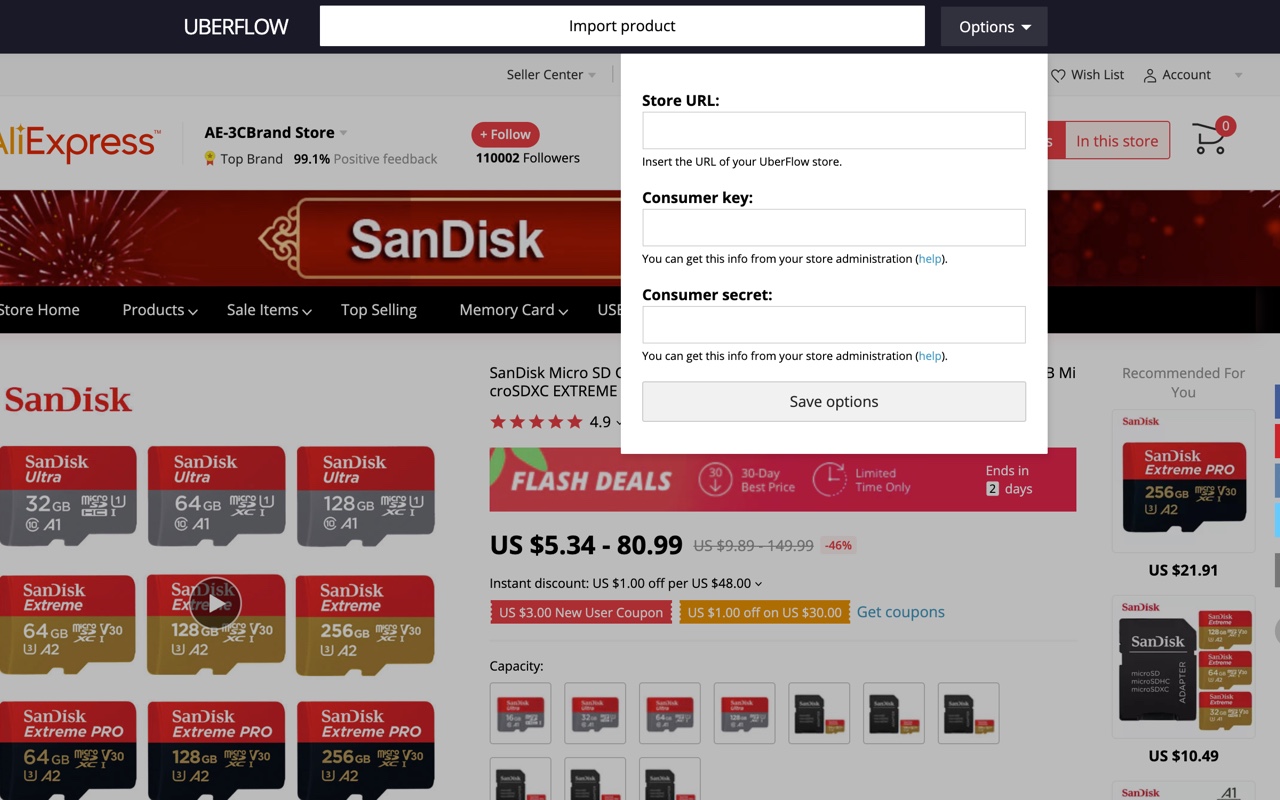Click the Top Brand badge icon
The image size is (1280, 800).
click(210, 158)
